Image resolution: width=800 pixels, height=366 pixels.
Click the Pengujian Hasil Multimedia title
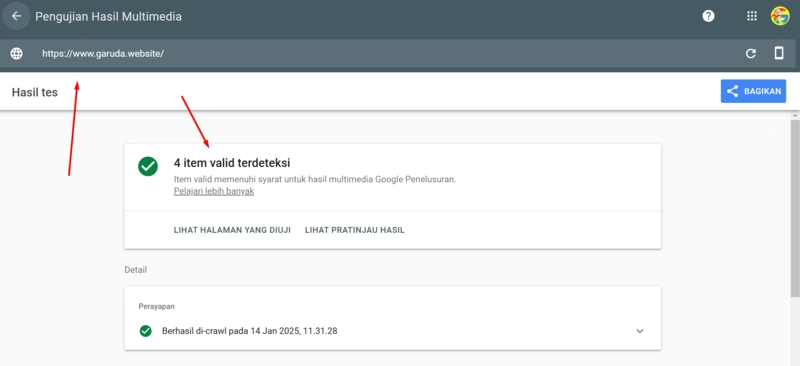[108, 16]
